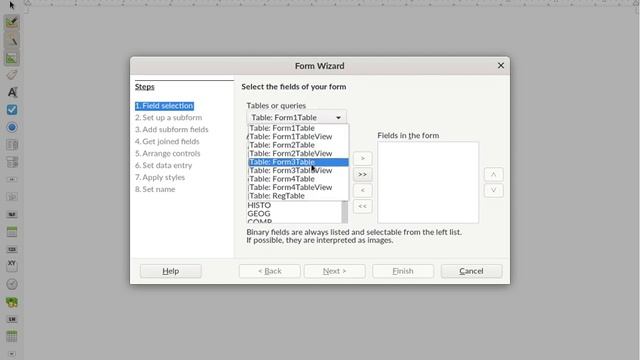
Task: Click the < Back button
Action: [x=269, y=271]
